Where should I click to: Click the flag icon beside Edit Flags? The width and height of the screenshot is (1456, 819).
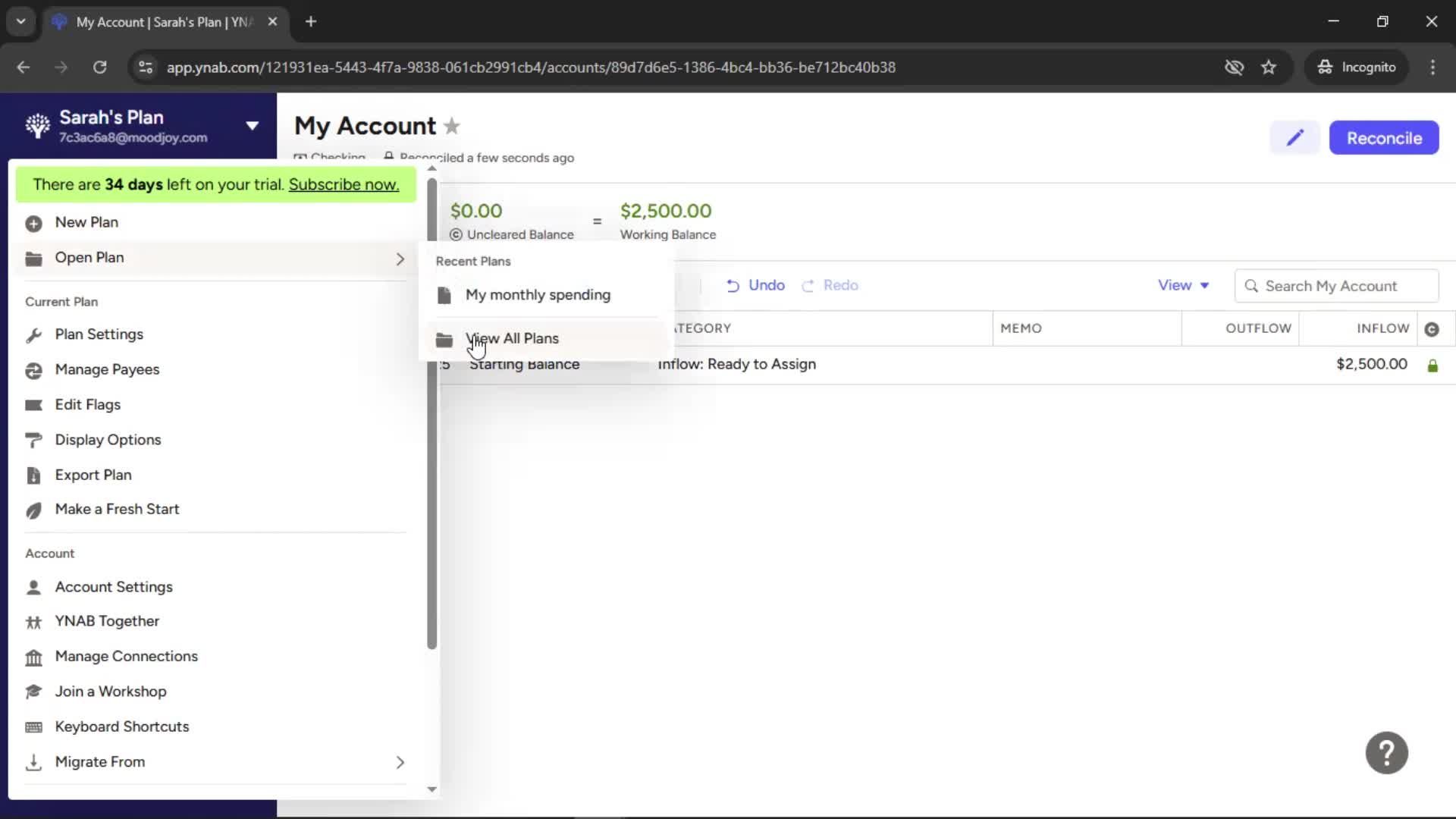pos(33,405)
